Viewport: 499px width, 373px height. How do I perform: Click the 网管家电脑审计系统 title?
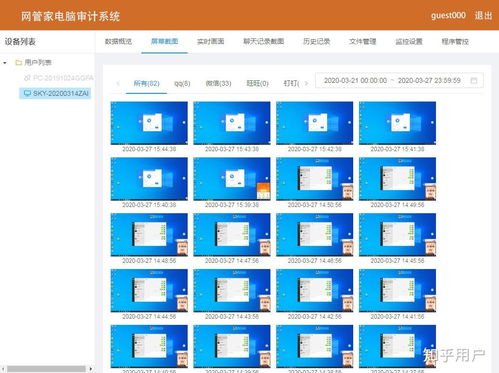[70, 16]
